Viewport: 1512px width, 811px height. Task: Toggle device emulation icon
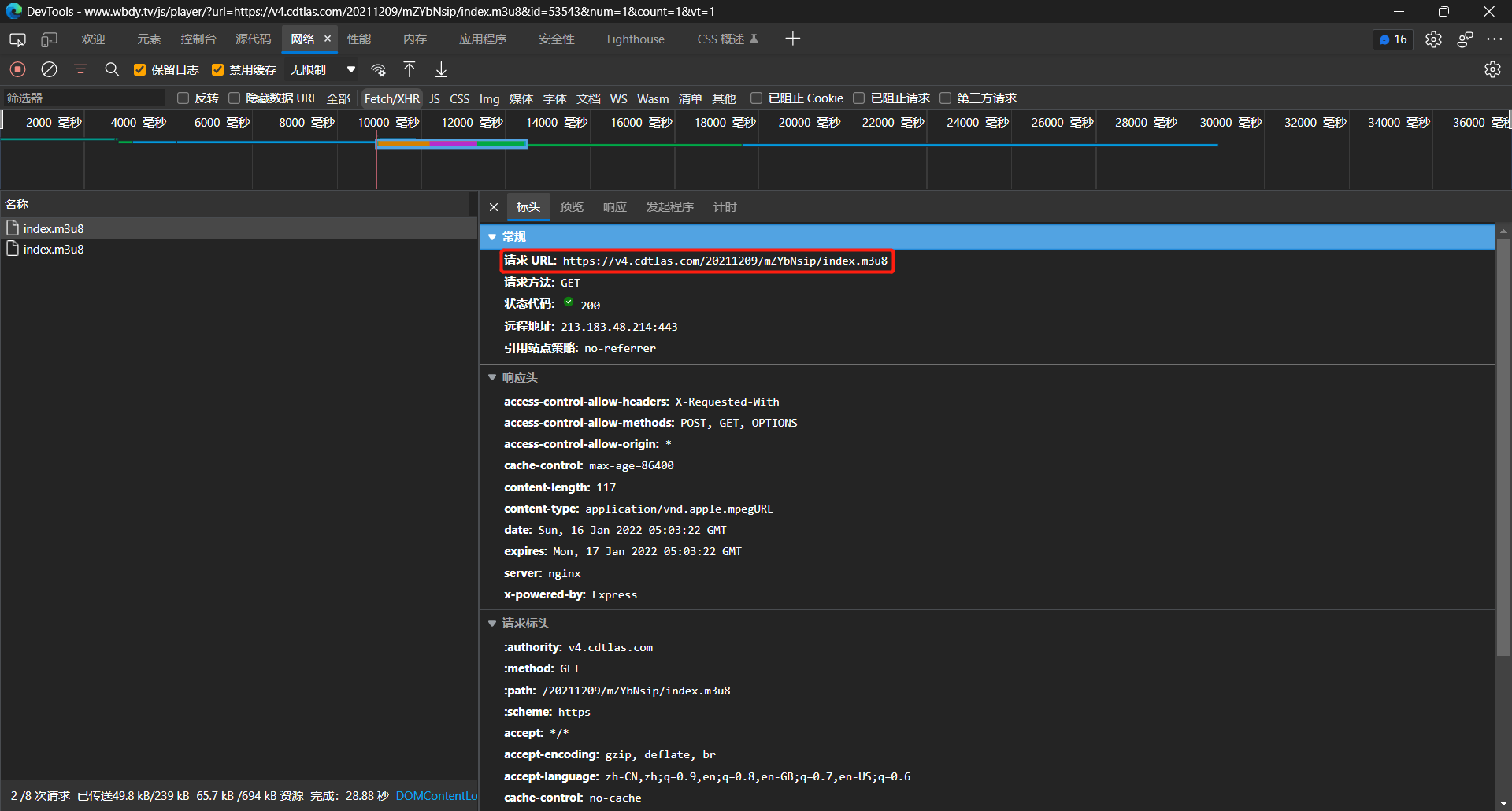pos(50,39)
